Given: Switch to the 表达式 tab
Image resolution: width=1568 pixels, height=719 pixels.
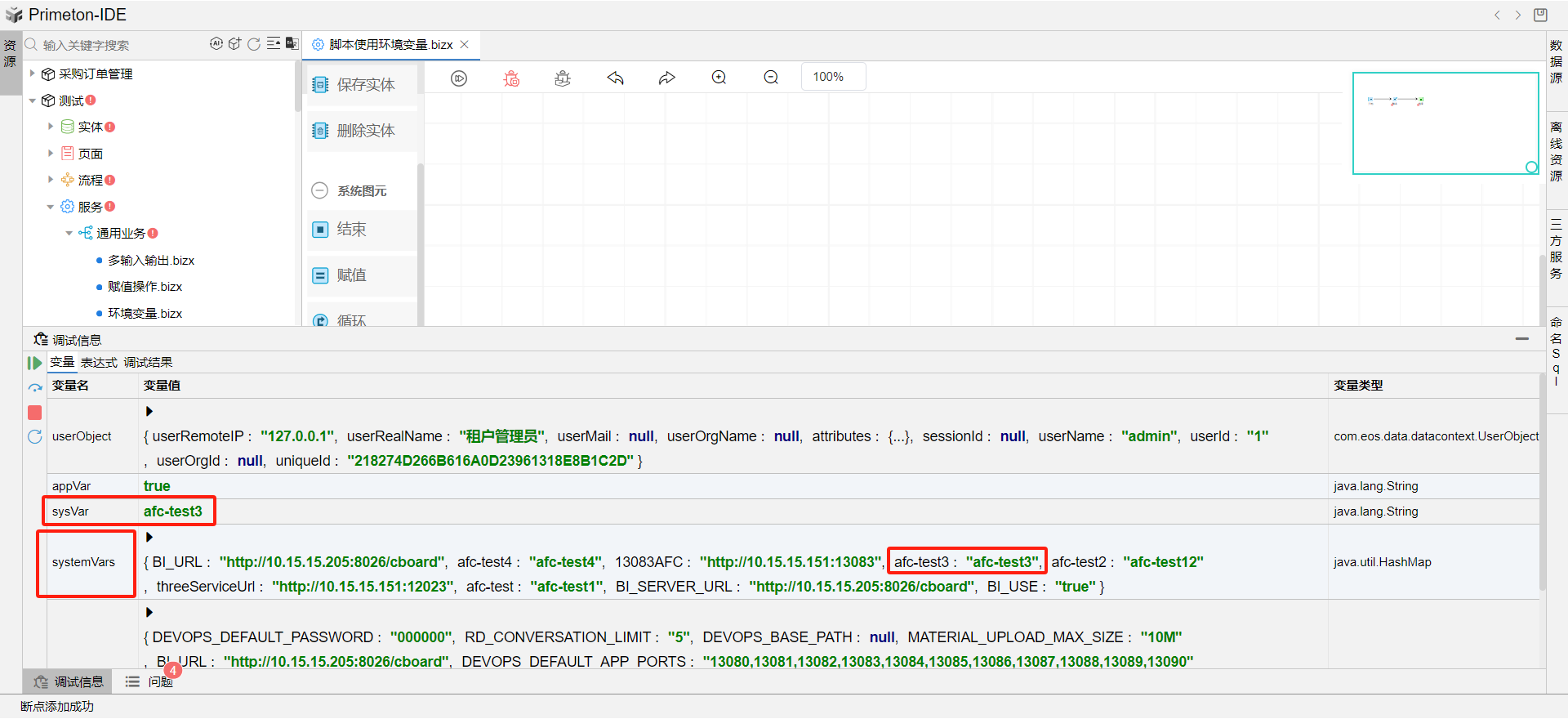Looking at the screenshot, I should tap(99, 363).
